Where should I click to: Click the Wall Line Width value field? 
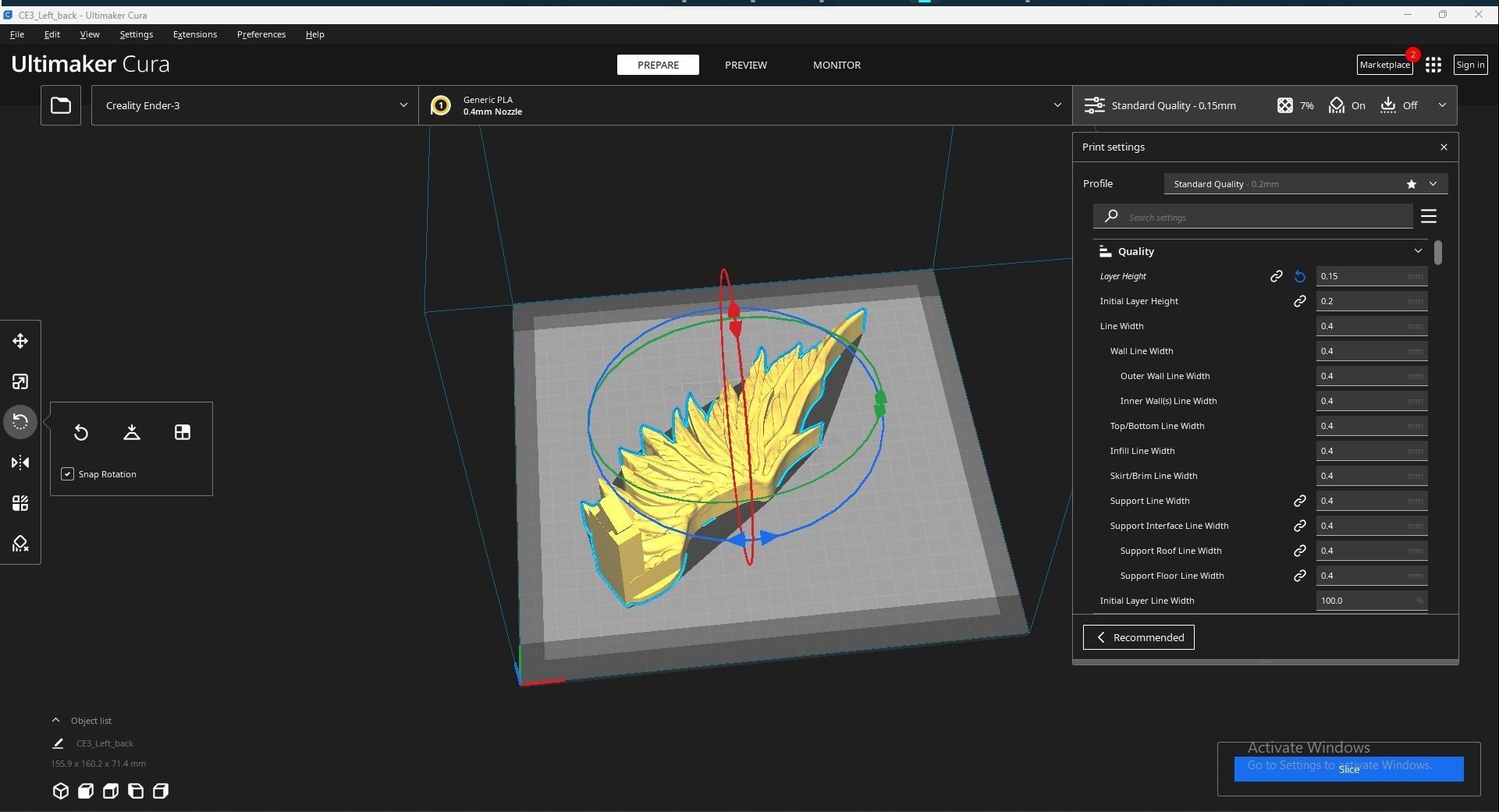[1372, 351]
